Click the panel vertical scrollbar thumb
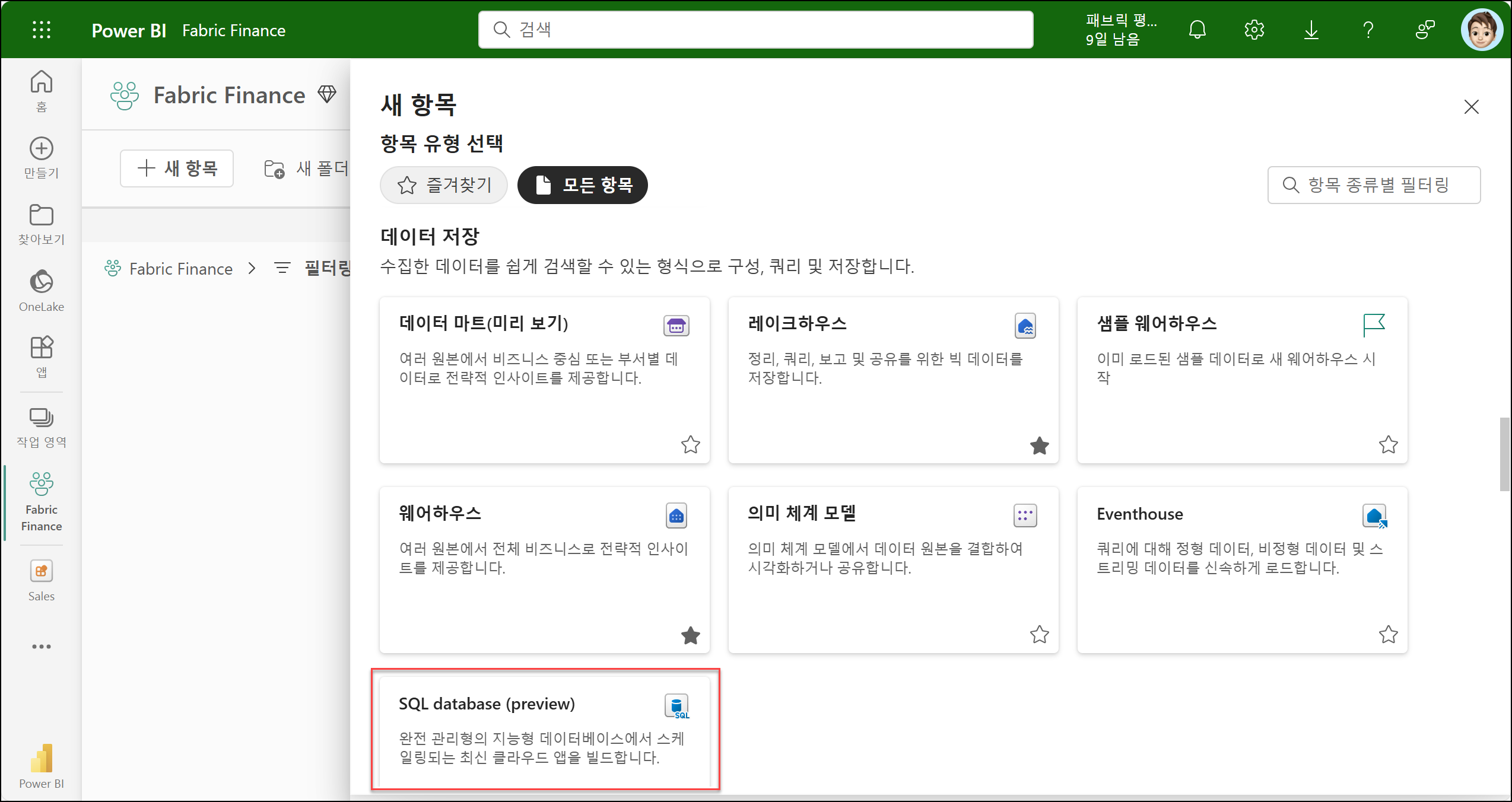 1504,455
